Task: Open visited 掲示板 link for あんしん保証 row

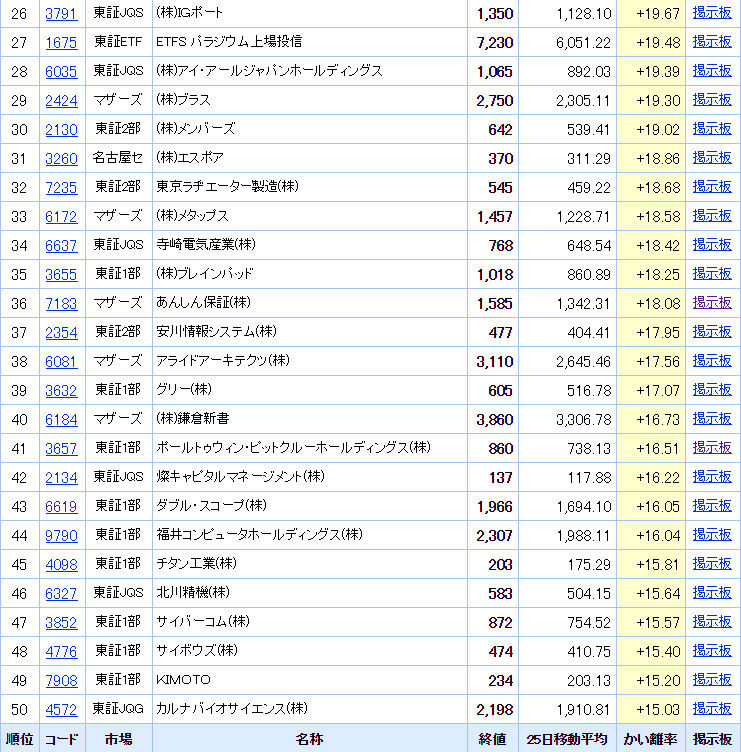Action: [x=712, y=303]
